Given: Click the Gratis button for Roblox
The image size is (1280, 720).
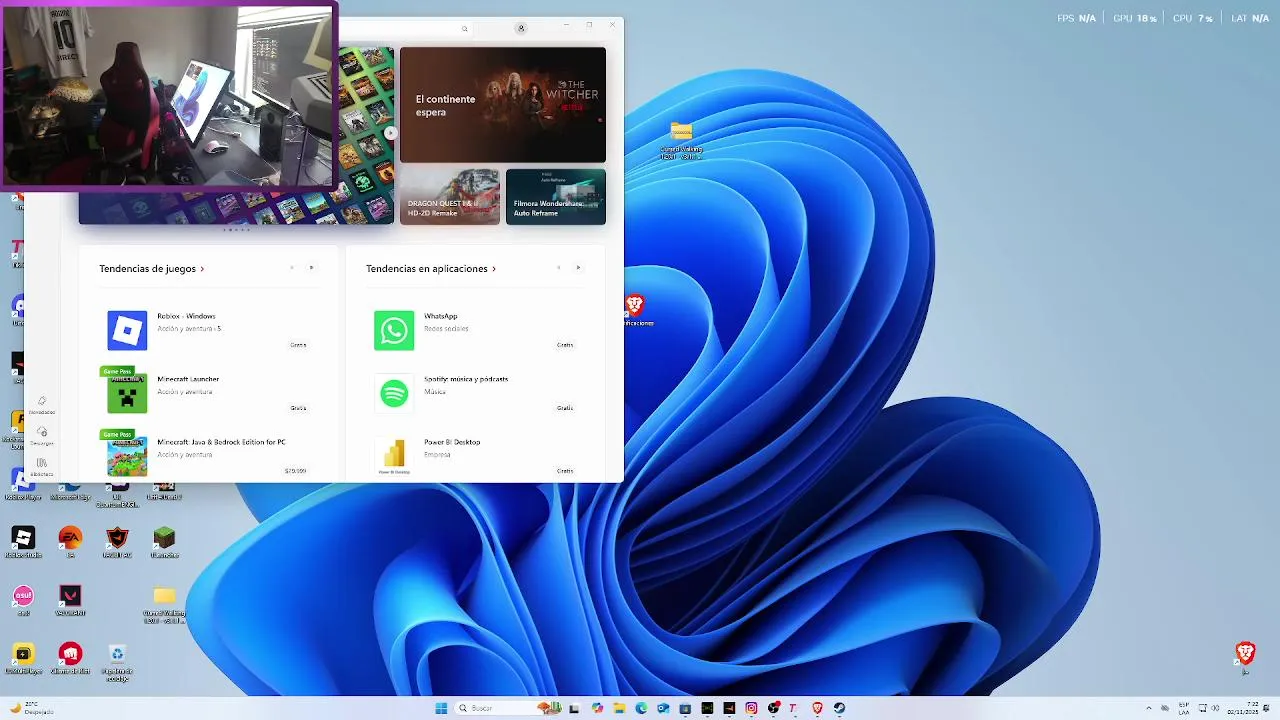Looking at the screenshot, I should (x=298, y=345).
